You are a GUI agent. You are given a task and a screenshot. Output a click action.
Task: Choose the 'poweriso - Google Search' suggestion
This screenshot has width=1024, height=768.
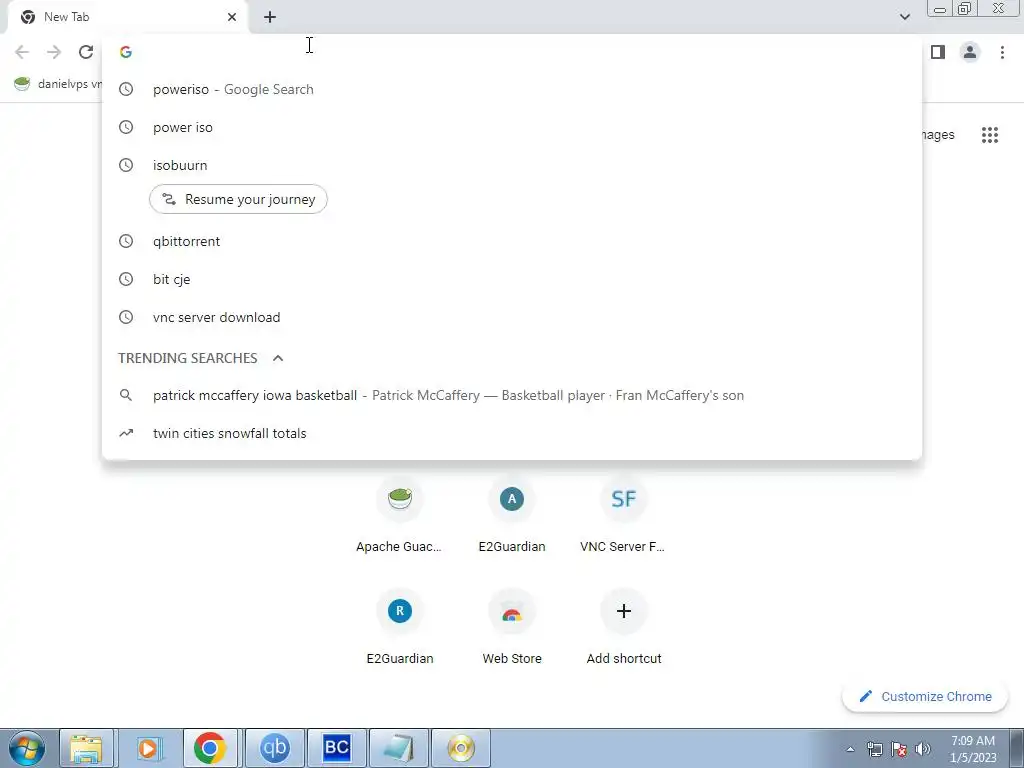[x=512, y=89]
